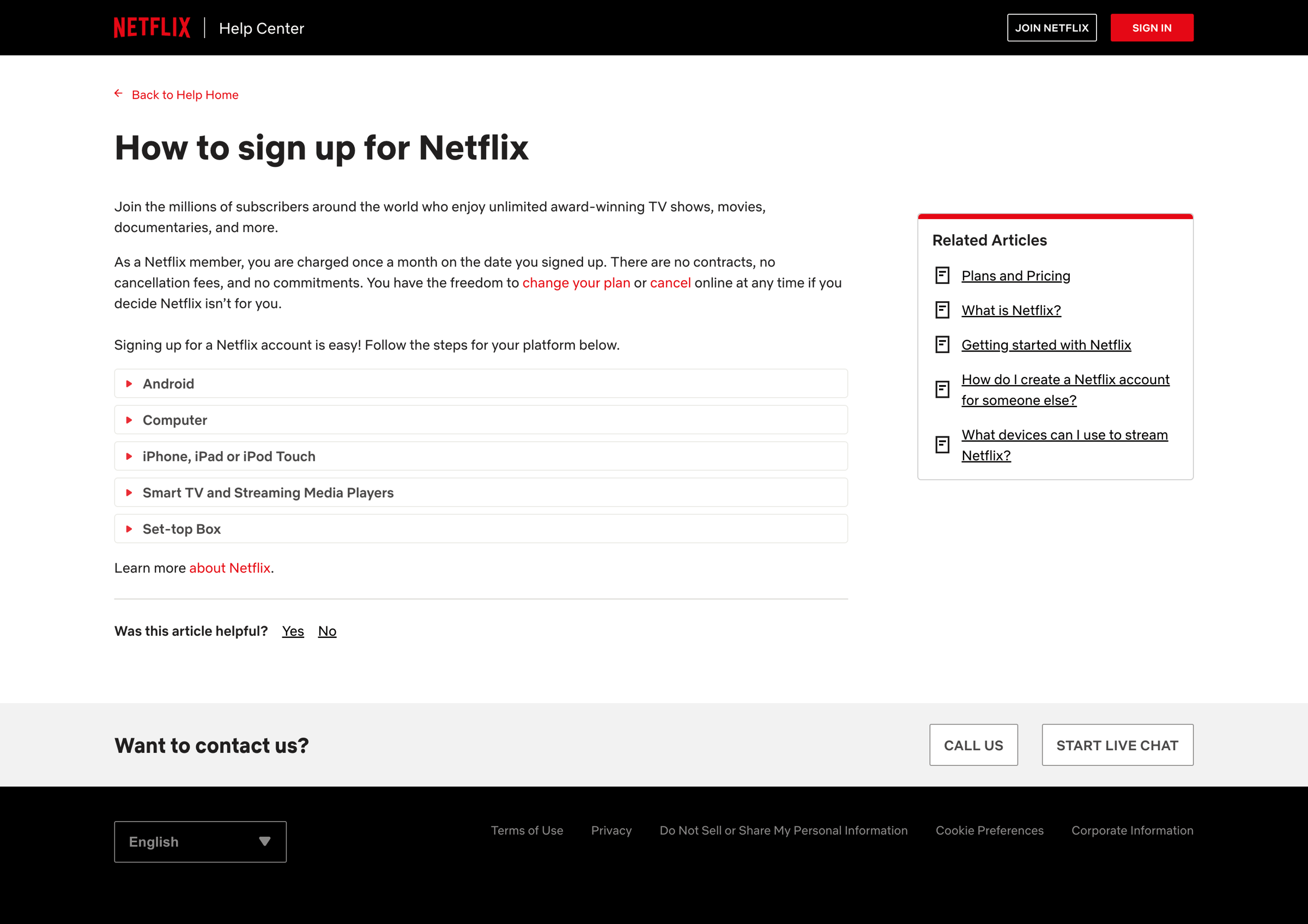The image size is (1308, 924).
Task: Open the What is Netflix? article
Action: coord(1011,311)
